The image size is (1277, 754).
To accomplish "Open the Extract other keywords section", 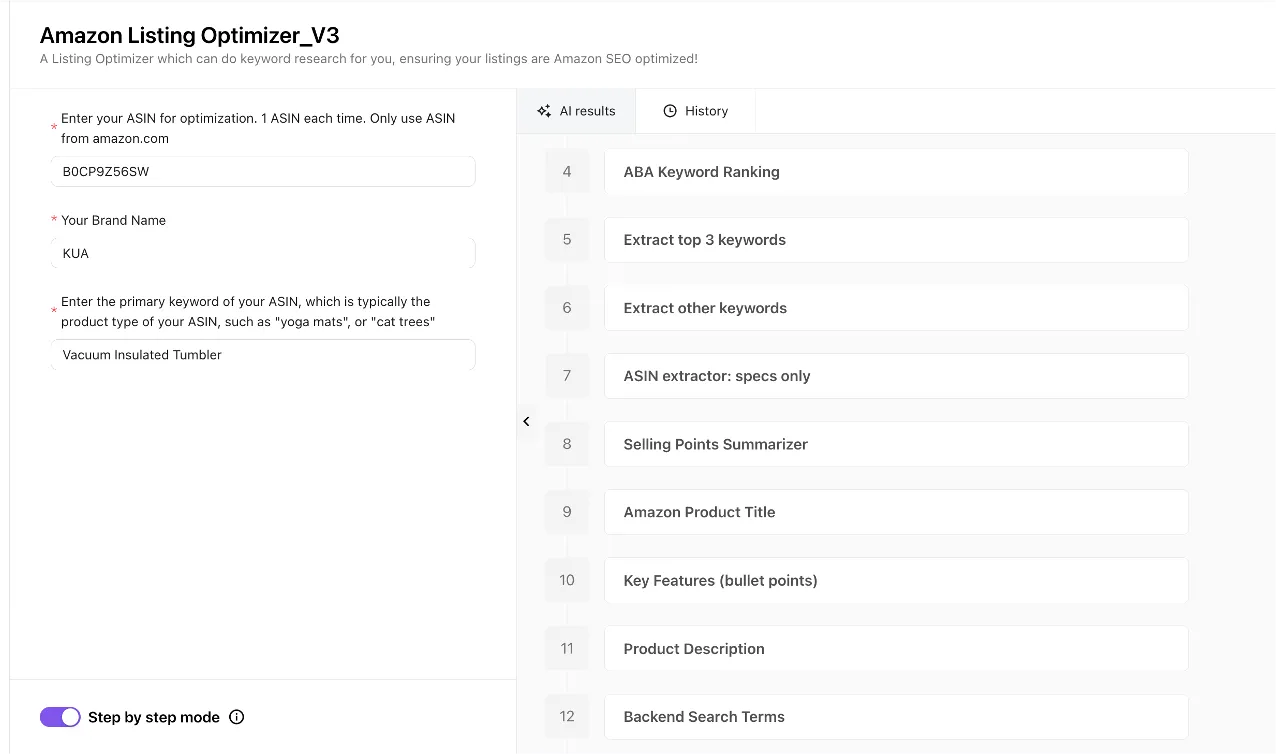I will point(895,308).
